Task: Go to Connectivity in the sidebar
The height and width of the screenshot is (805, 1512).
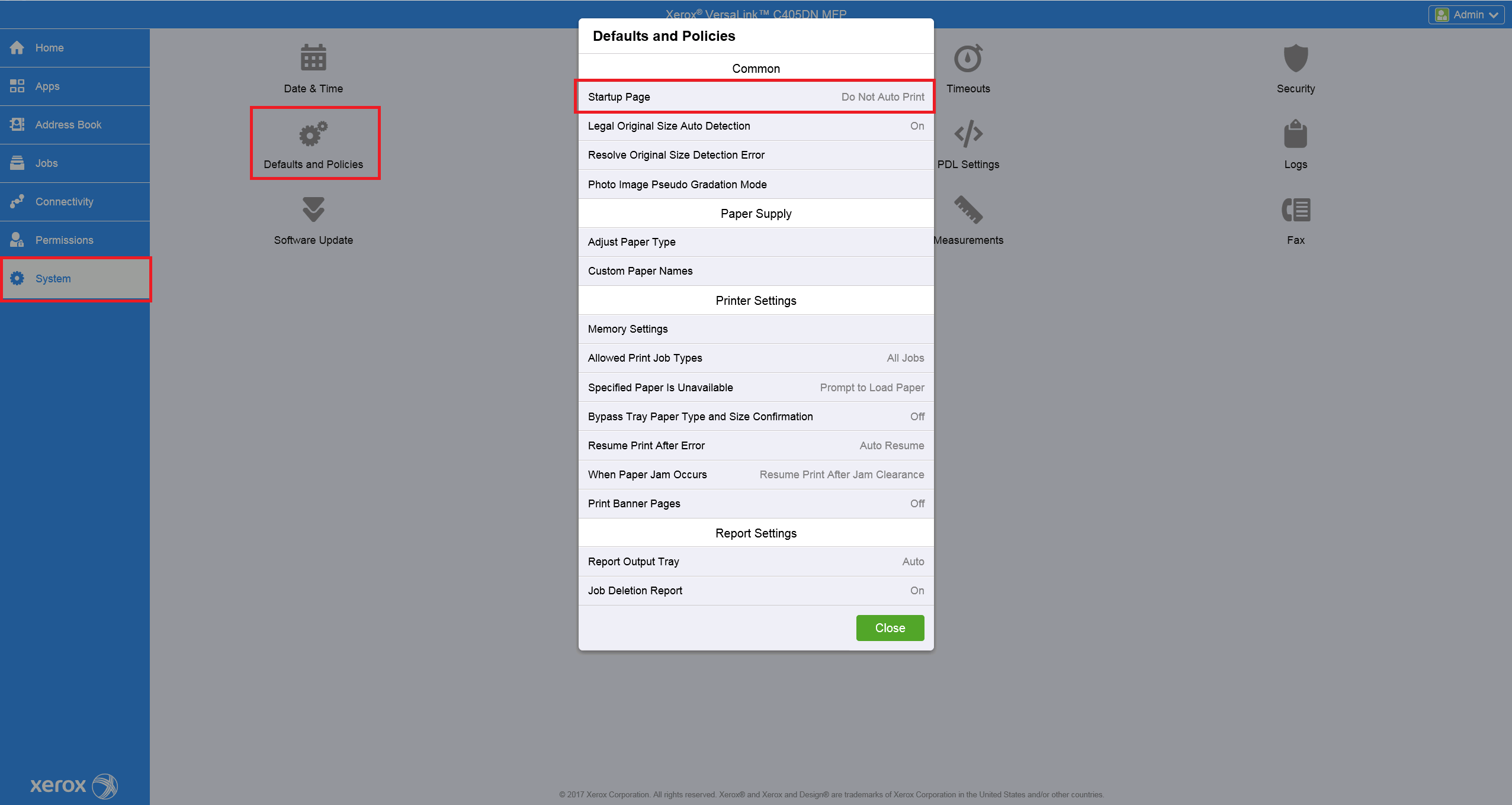Action: [x=64, y=202]
